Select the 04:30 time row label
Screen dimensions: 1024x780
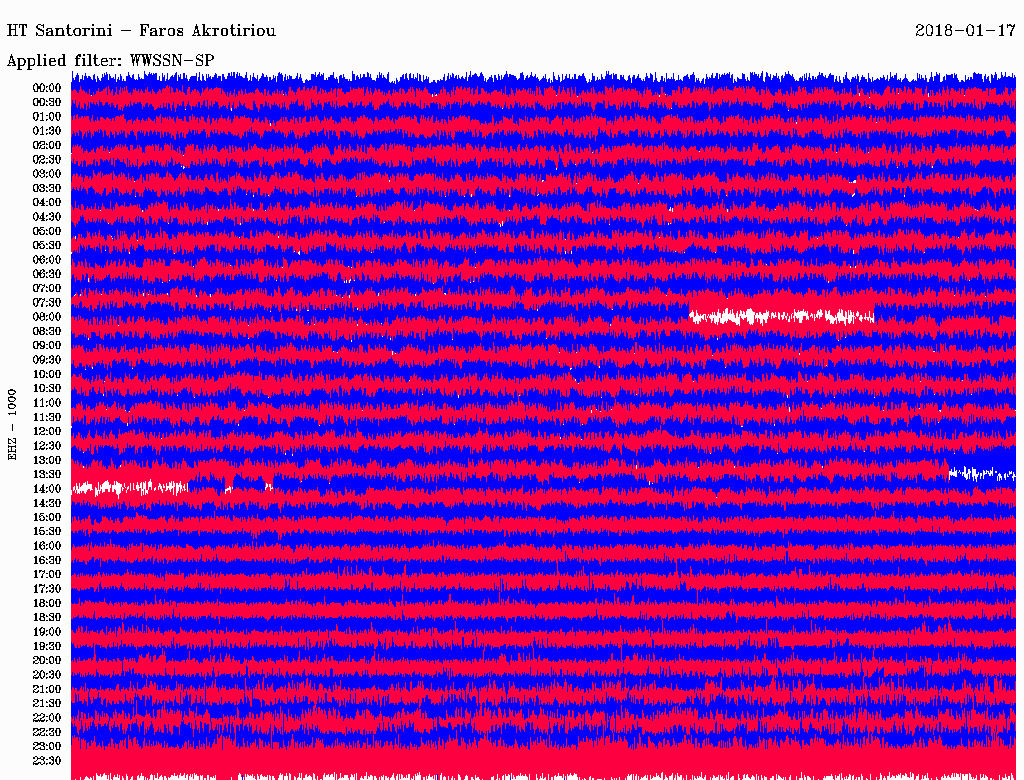pyautogui.click(x=47, y=217)
